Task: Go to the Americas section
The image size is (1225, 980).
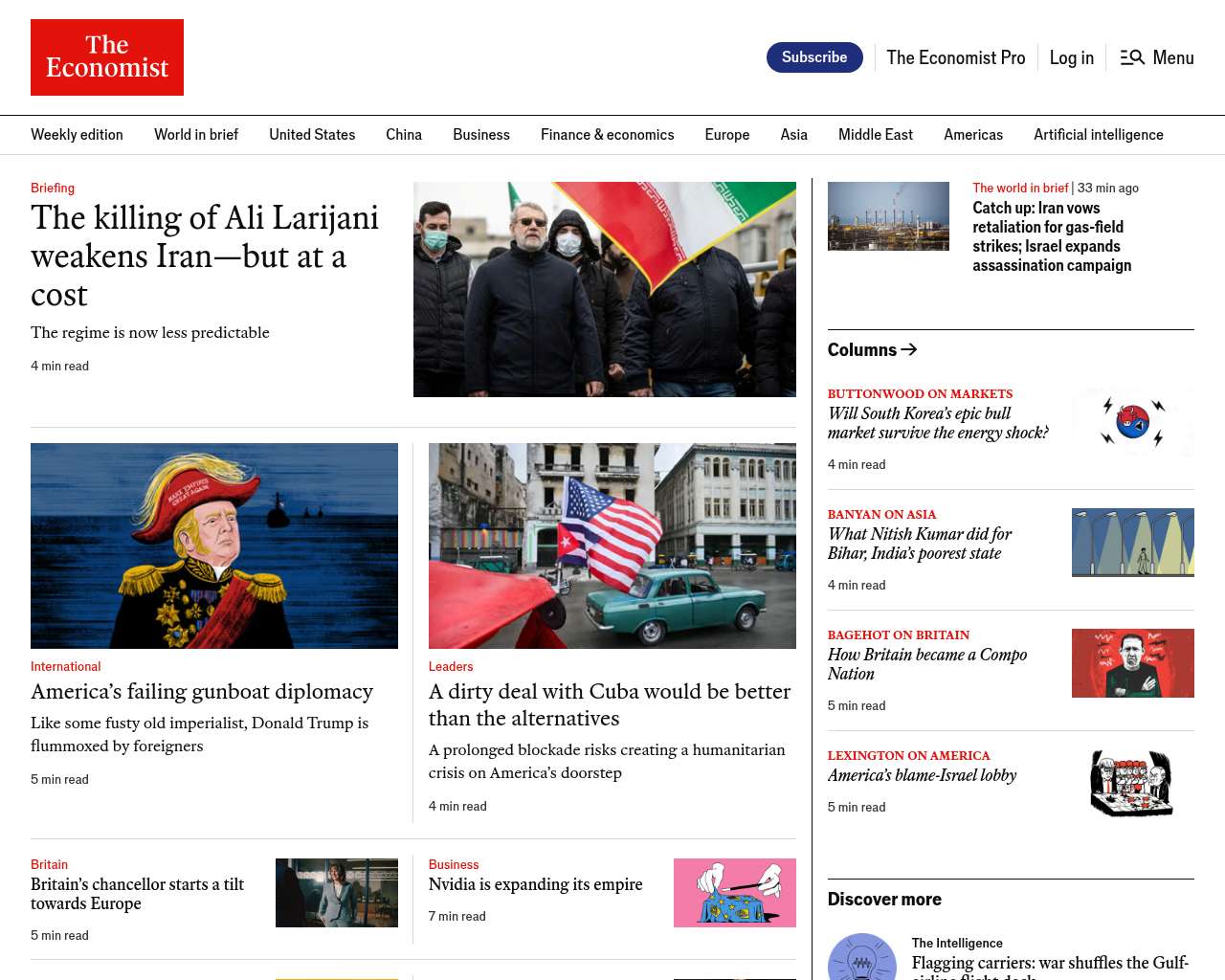Action: point(973,135)
